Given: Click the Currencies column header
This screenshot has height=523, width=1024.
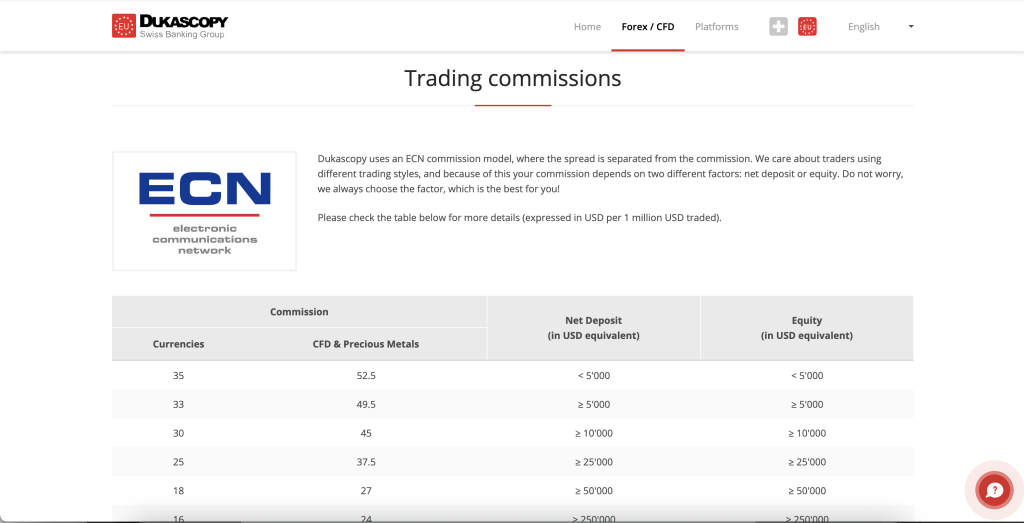Looking at the screenshot, I should (178, 344).
